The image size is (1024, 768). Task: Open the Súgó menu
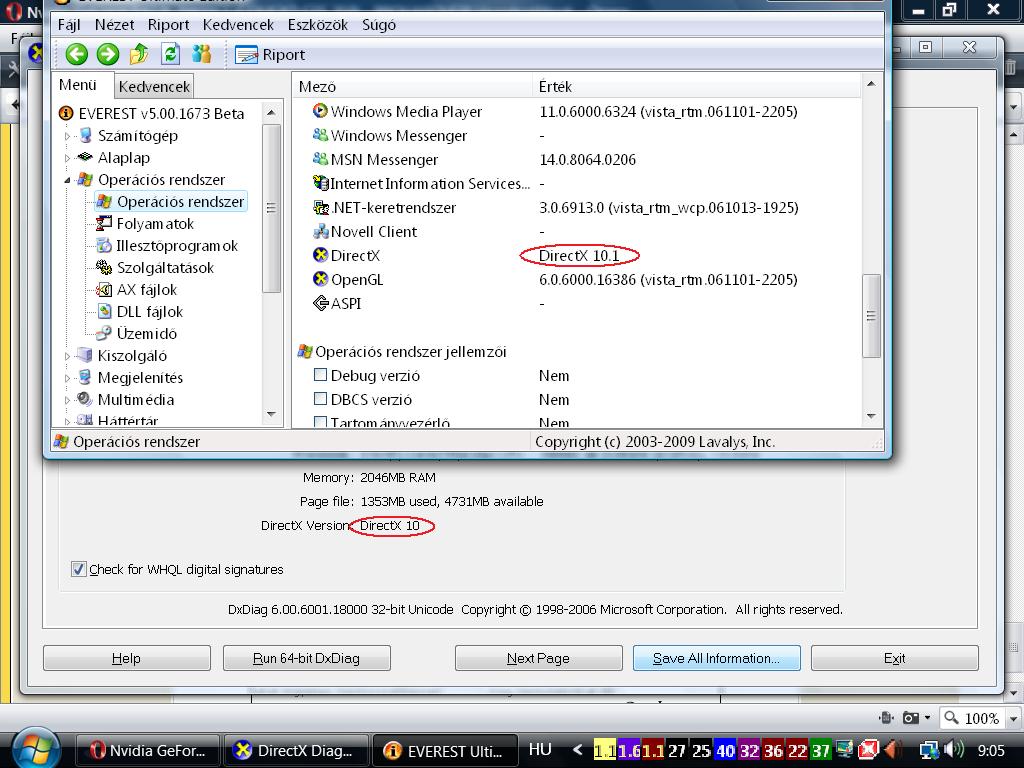pos(379,25)
